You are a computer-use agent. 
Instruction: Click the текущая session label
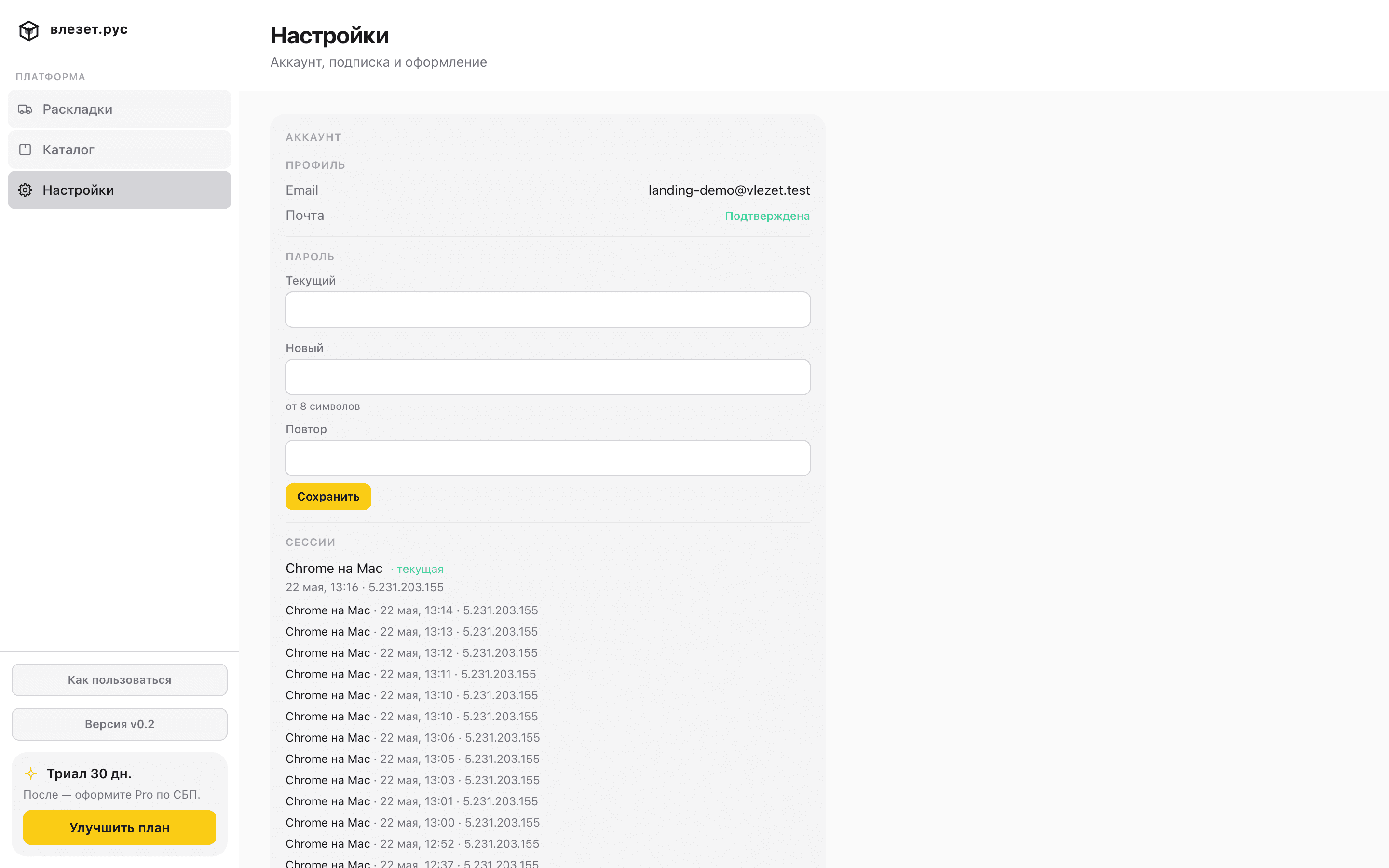pyautogui.click(x=420, y=569)
